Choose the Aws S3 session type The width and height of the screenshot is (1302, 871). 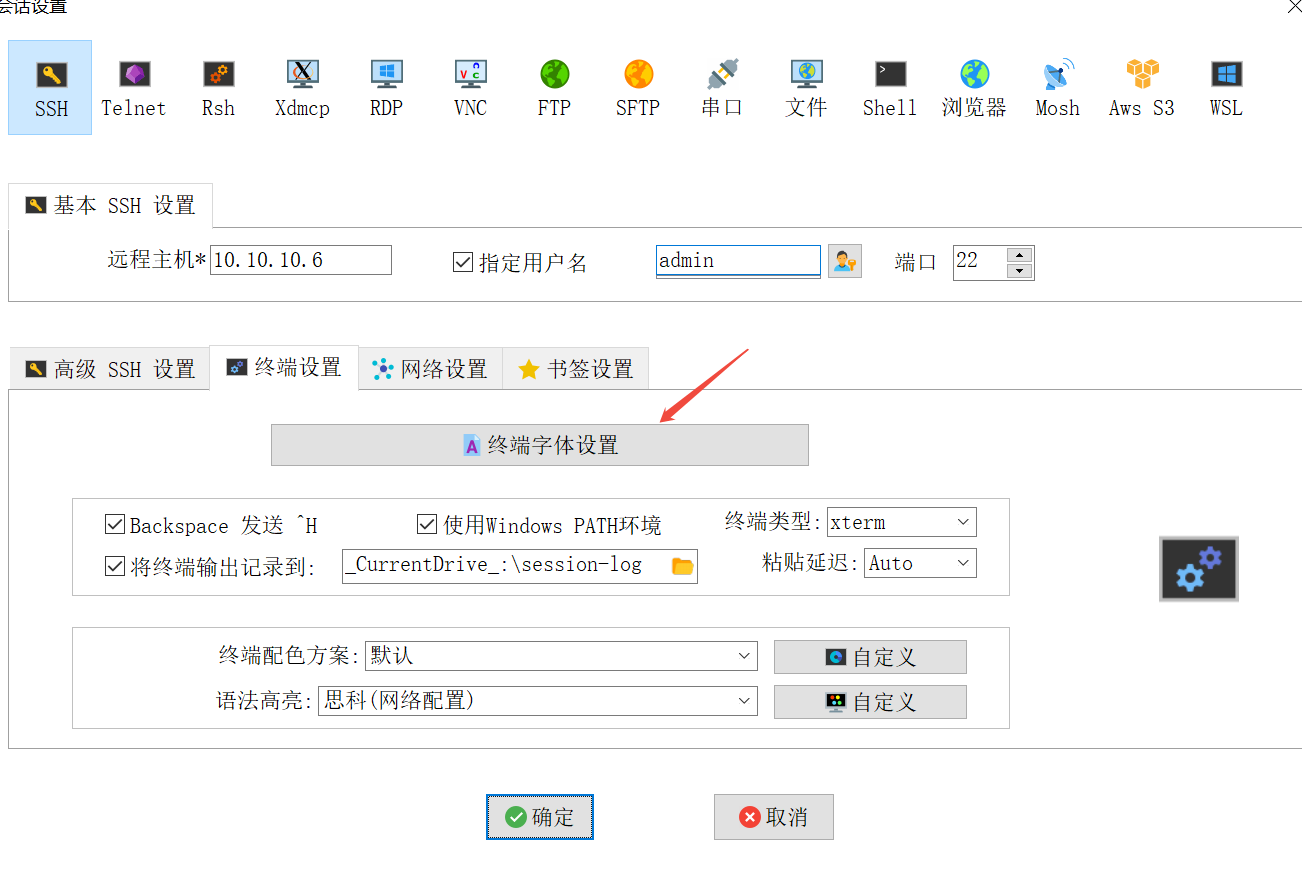(x=1141, y=87)
